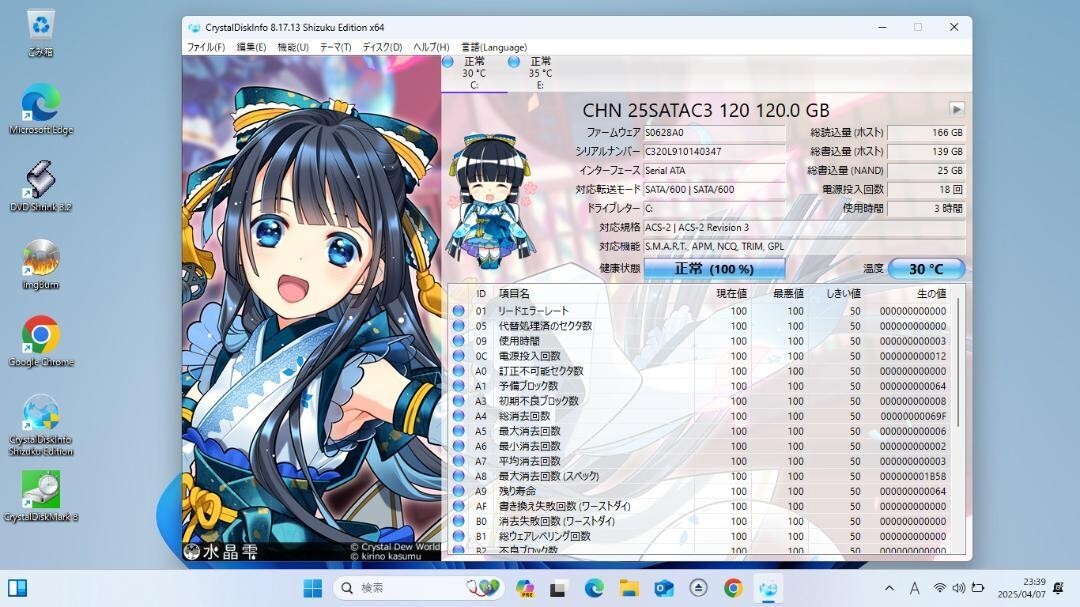
Task: Click the 正常 (100 %) health status button
Action: pos(714,269)
